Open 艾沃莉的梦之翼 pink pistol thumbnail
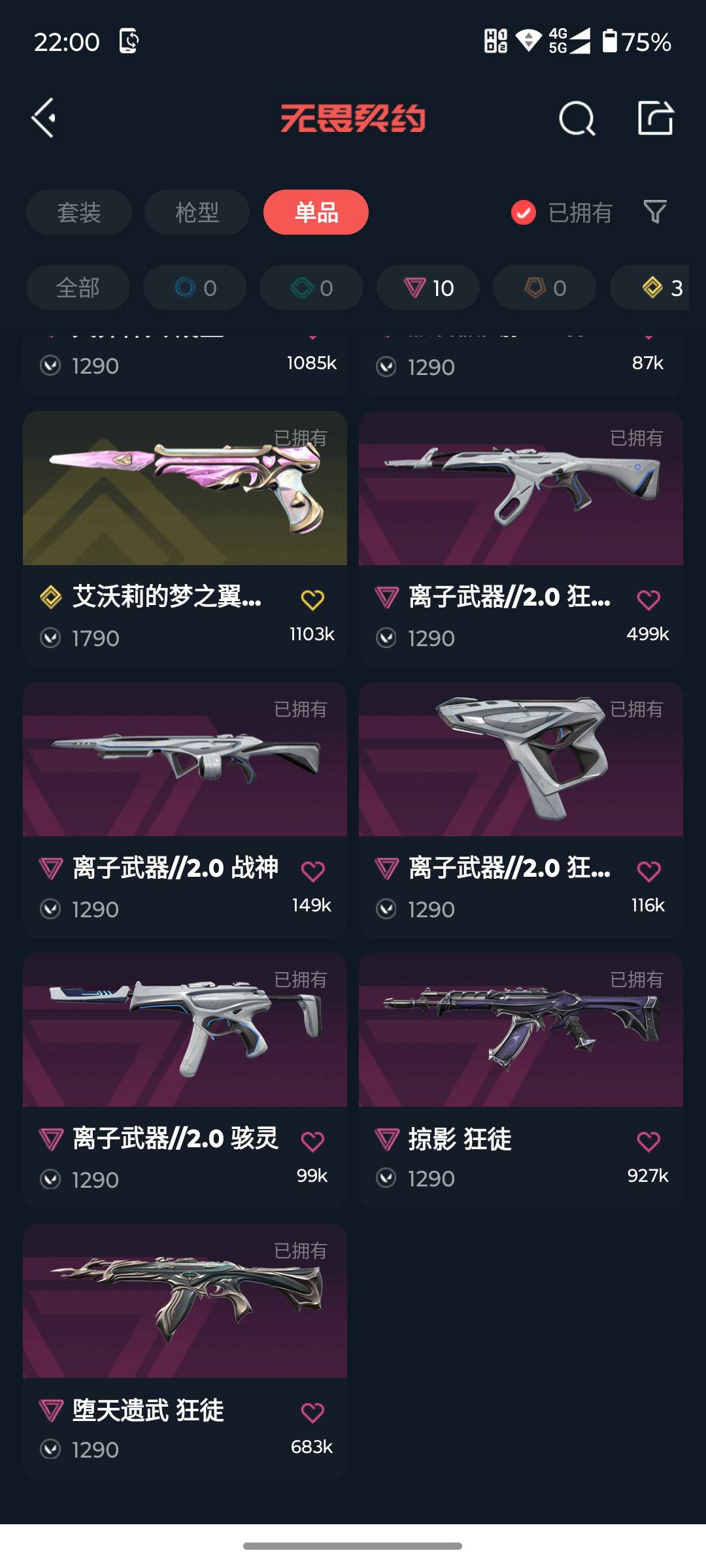706x1568 pixels. click(x=185, y=488)
